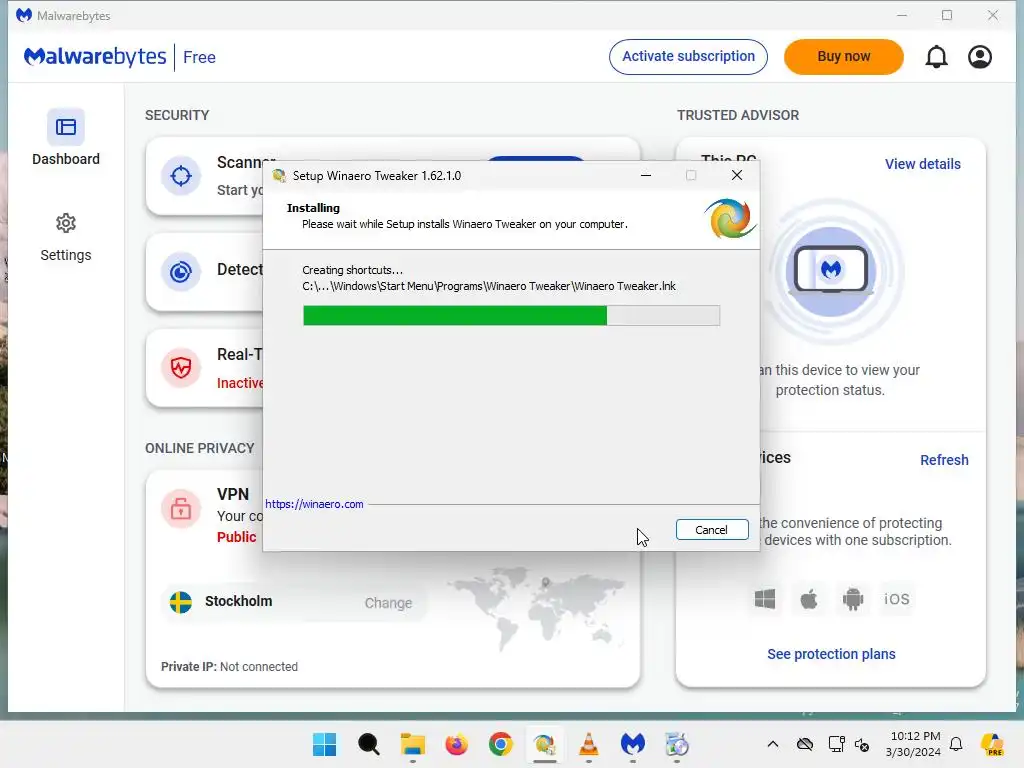Image resolution: width=1024 pixels, height=768 pixels.
Task: Click the muted volume tray icon
Action: tap(862, 744)
